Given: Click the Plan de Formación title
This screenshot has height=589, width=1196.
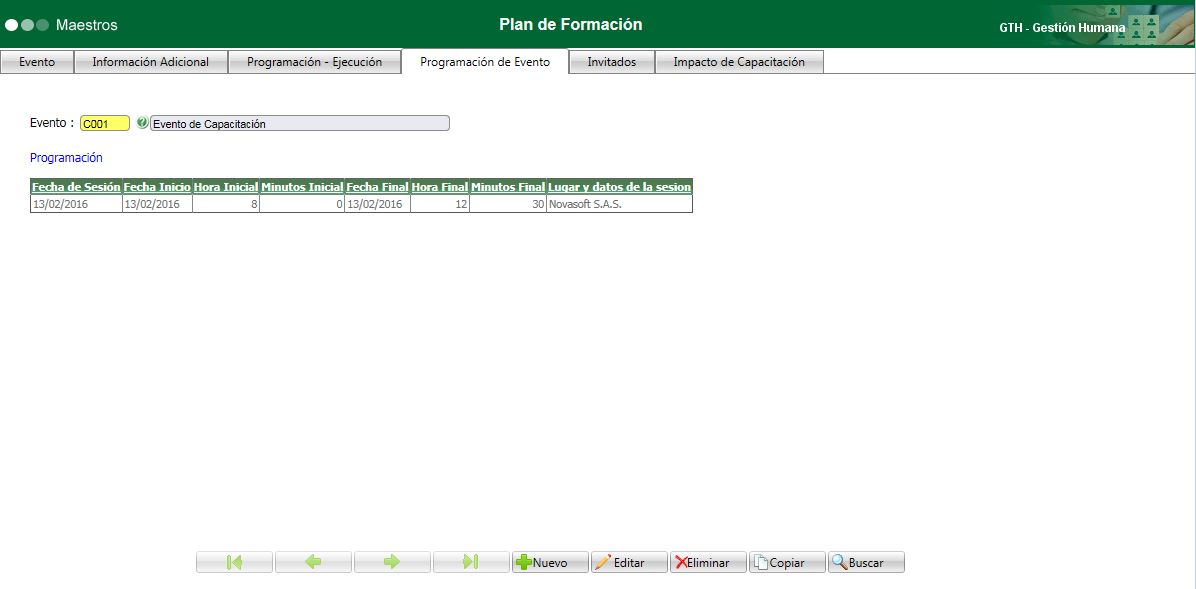Looking at the screenshot, I should click(571, 24).
